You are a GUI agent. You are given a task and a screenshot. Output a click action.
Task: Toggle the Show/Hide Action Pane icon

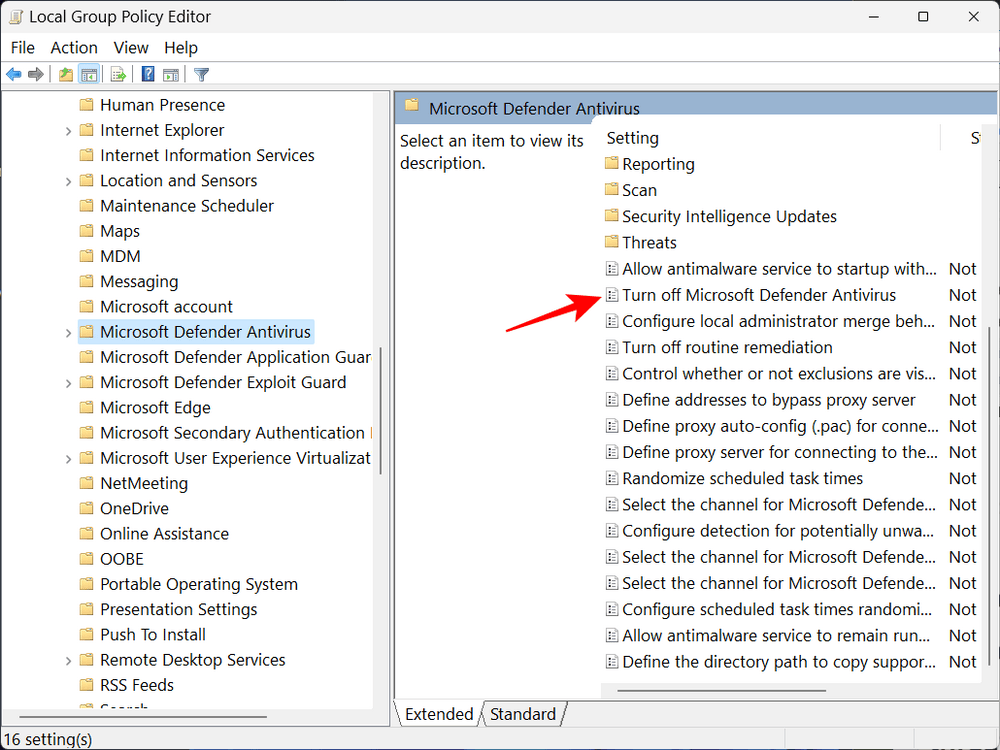[x=171, y=74]
